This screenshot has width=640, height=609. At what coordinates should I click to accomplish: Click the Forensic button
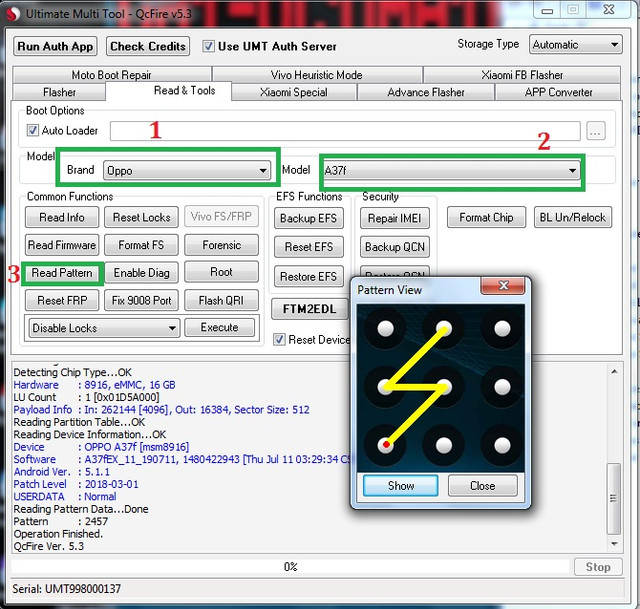[x=221, y=245]
